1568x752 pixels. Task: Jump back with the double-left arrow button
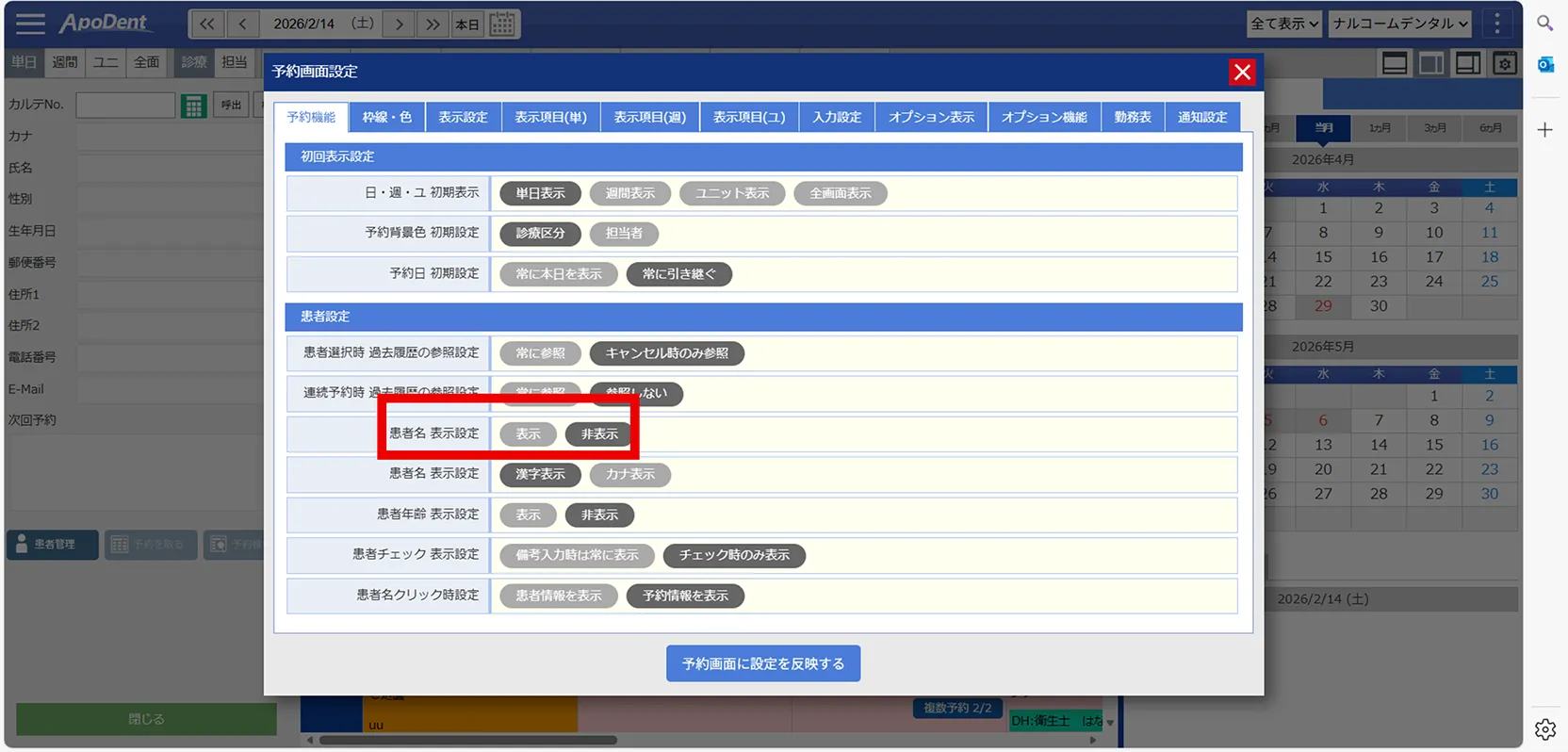(207, 24)
